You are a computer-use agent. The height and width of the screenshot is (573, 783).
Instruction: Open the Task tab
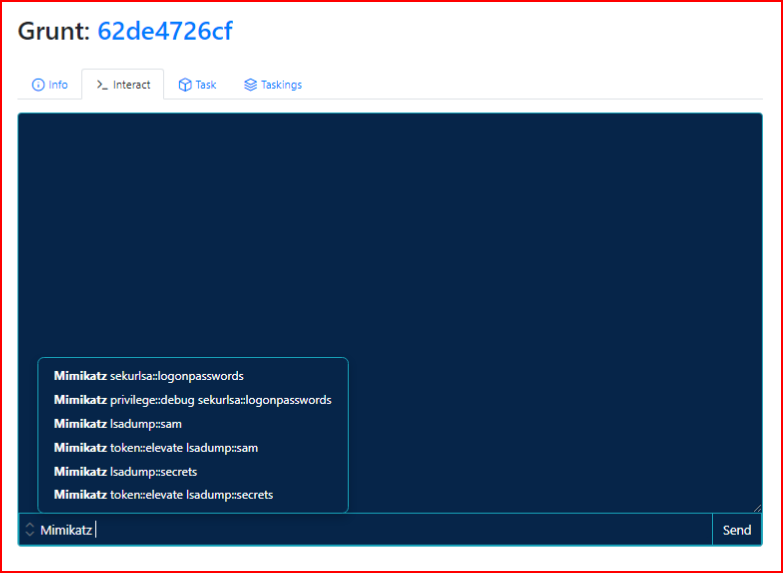pos(197,84)
